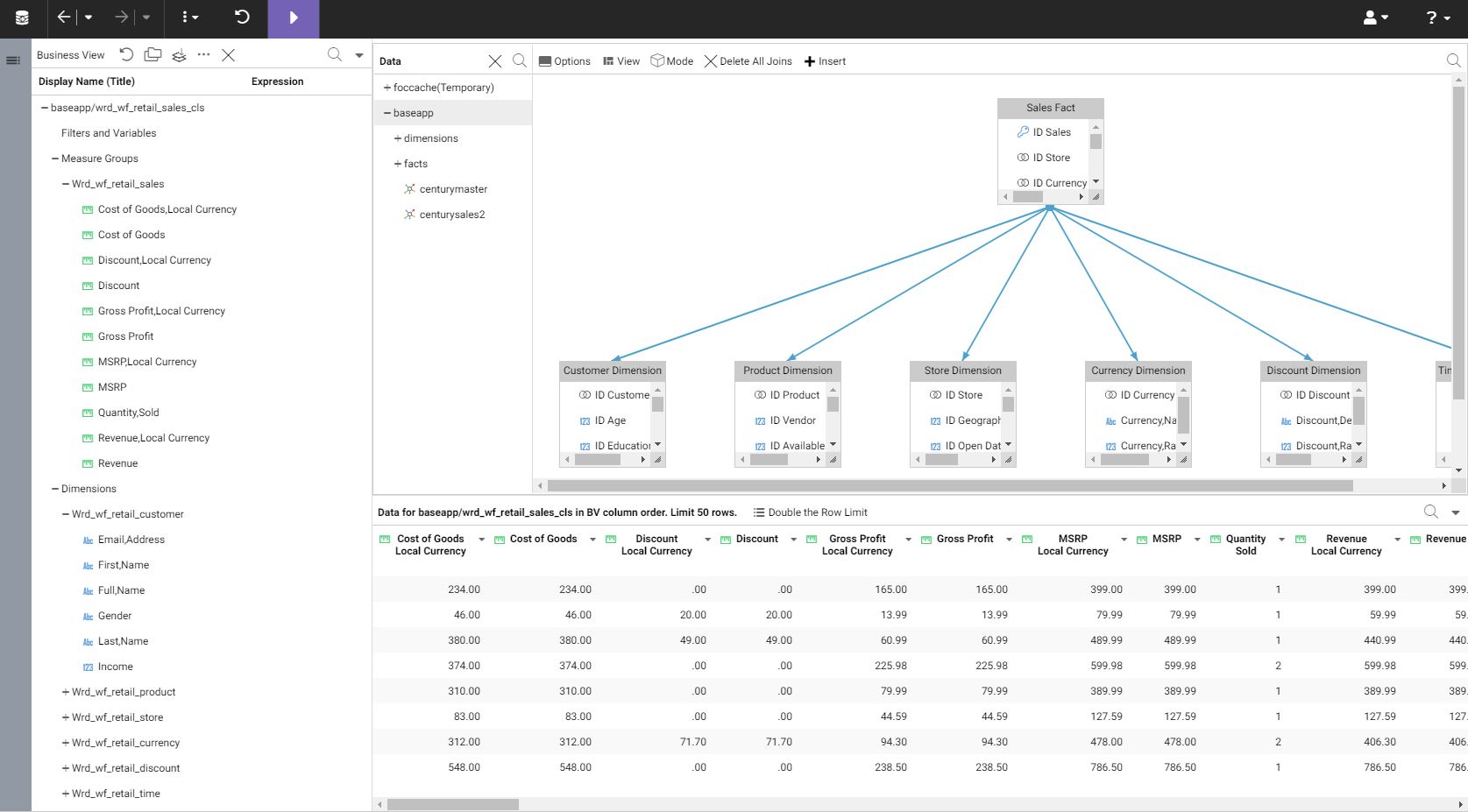Viewport: 1468px width, 812px height.
Task: Click the stacked layers icon in Business View toolbar
Action: click(x=178, y=54)
